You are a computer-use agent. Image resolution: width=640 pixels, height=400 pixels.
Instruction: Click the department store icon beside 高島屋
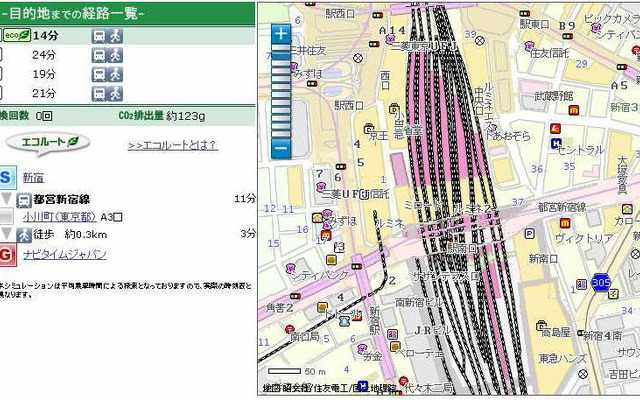coord(542,326)
